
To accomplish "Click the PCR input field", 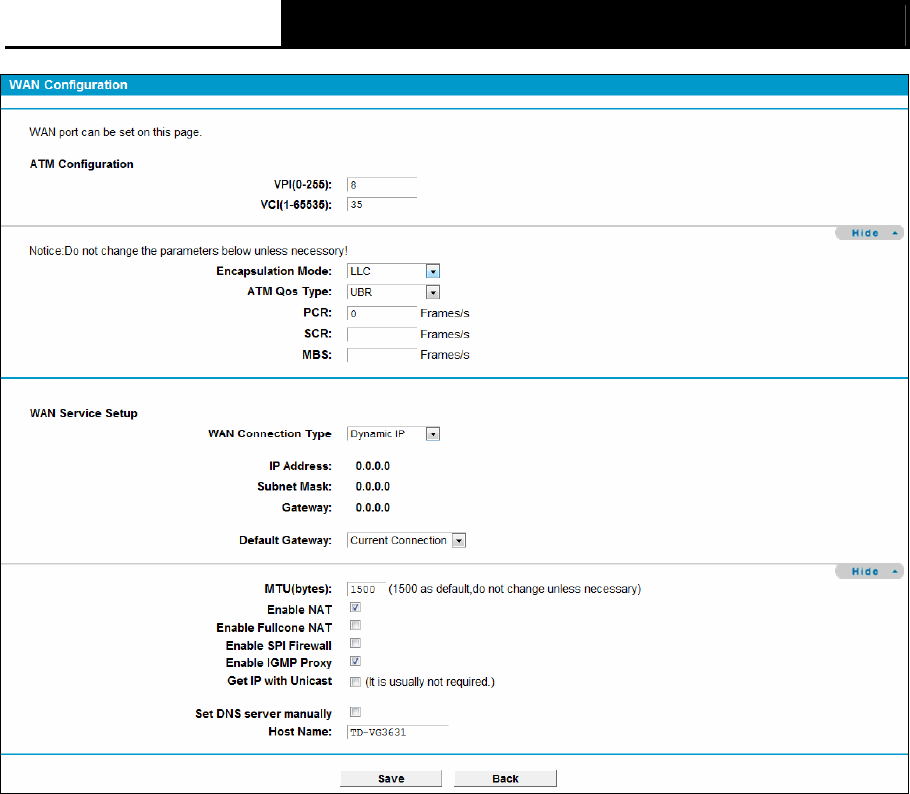I will tap(382, 313).
